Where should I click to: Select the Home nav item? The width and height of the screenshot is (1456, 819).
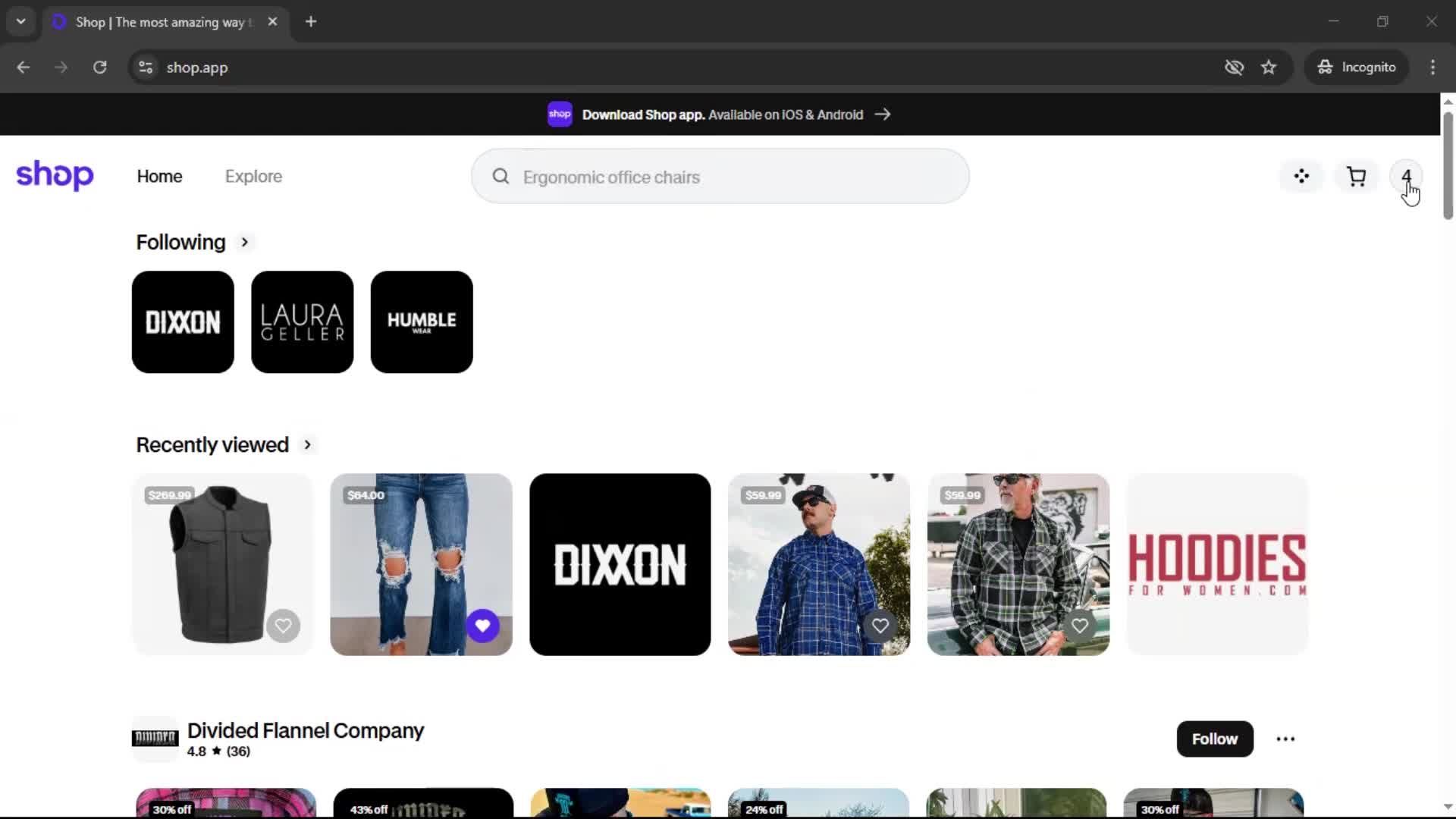[159, 176]
